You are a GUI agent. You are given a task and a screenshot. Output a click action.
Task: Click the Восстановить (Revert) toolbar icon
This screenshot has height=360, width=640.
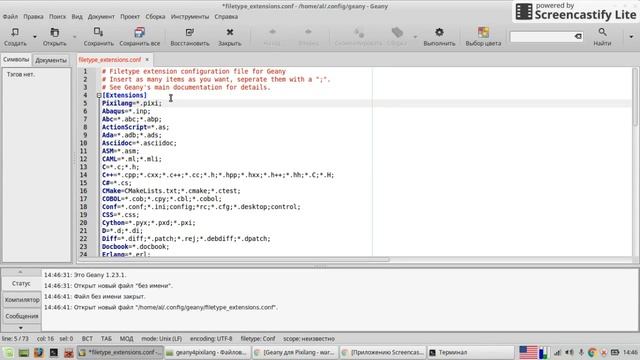189,32
